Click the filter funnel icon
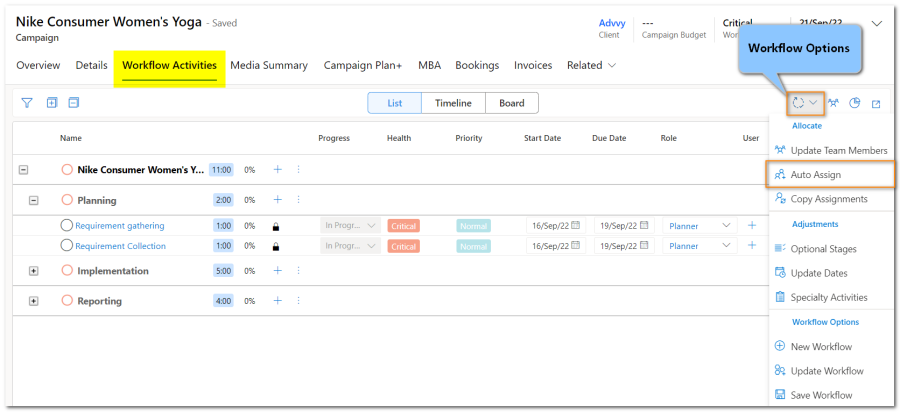Image resolution: width=900 pixels, height=412 pixels. click(27, 103)
